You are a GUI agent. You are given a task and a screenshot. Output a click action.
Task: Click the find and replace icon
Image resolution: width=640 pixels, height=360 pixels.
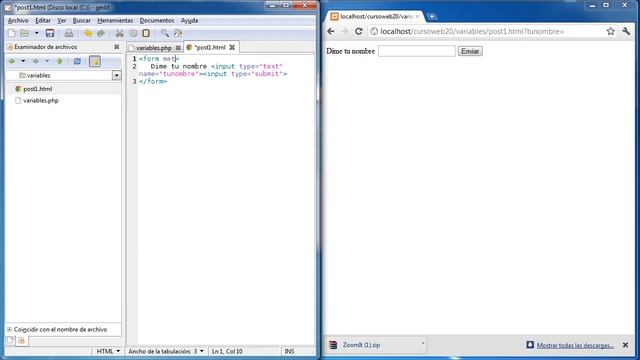pyautogui.click(x=178, y=33)
